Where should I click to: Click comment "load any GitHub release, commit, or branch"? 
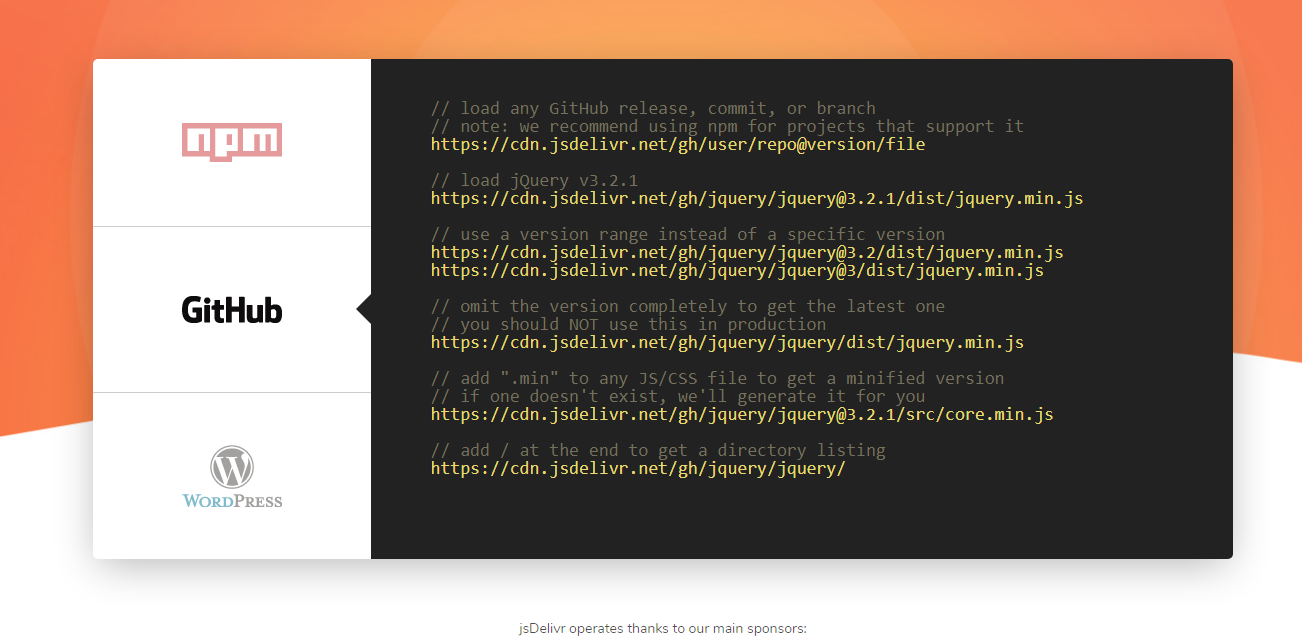point(653,108)
